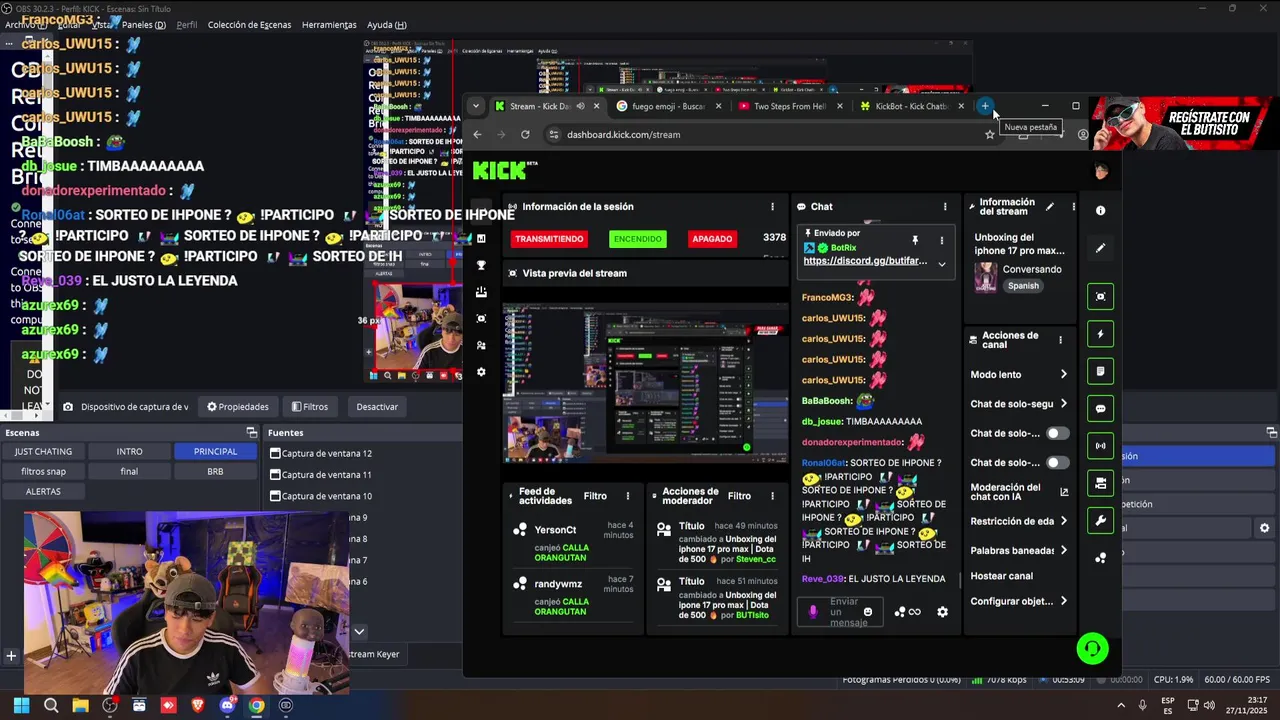Open Chrome tab search dropdown arrow
Image resolution: width=1280 pixels, height=720 pixels.
tap(476, 106)
